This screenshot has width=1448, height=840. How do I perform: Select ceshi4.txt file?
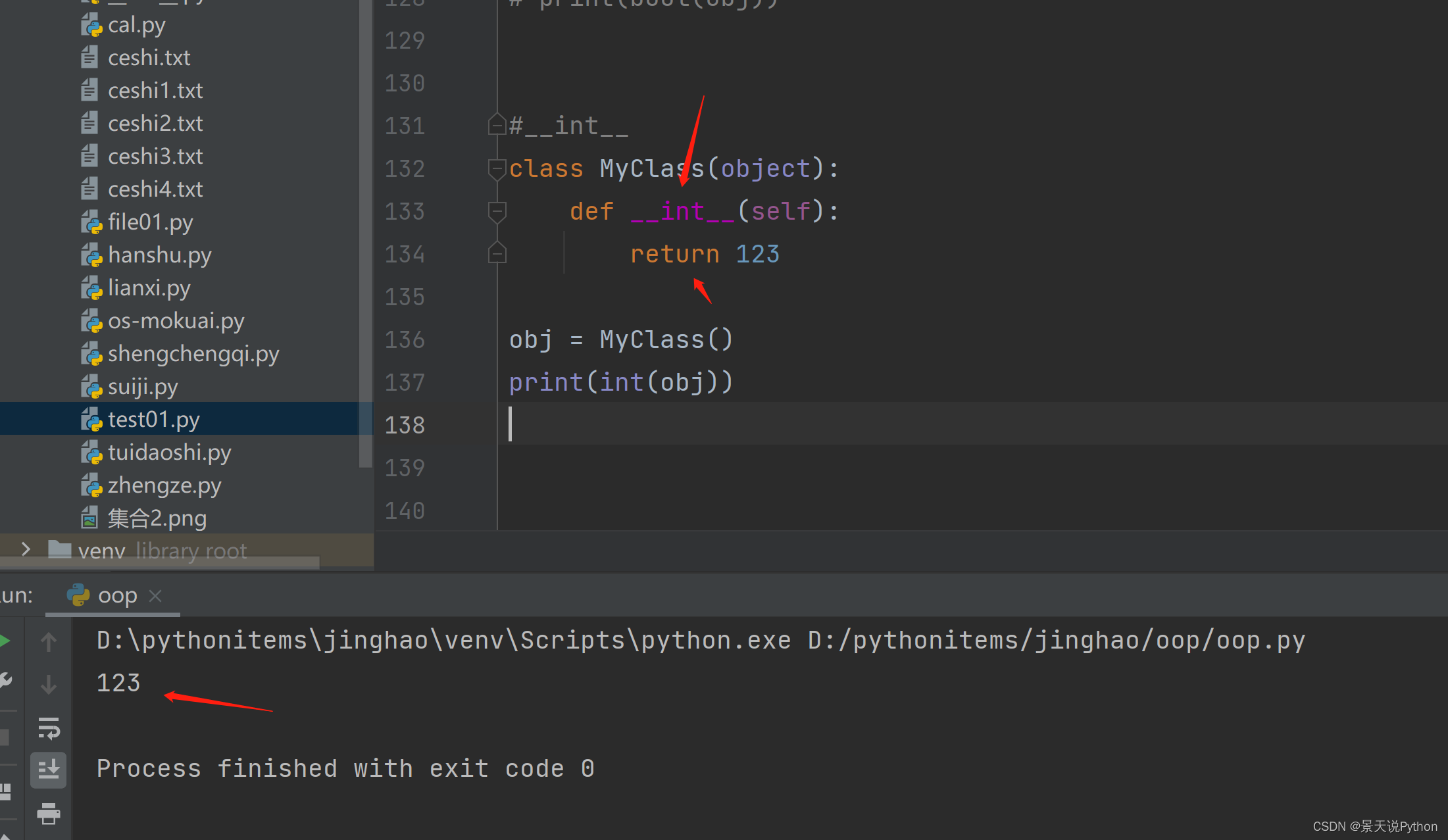[155, 189]
